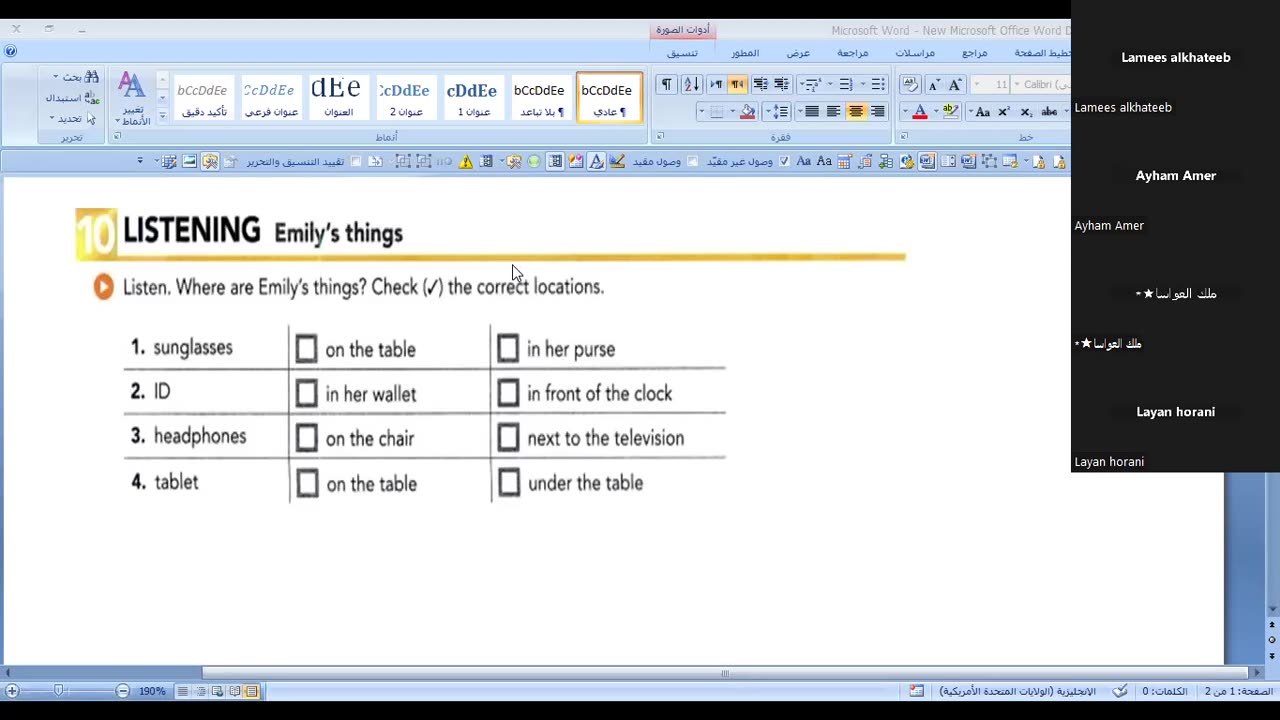The image size is (1280, 720).
Task: Grow the font size
Action: pyautogui.click(x=954, y=84)
